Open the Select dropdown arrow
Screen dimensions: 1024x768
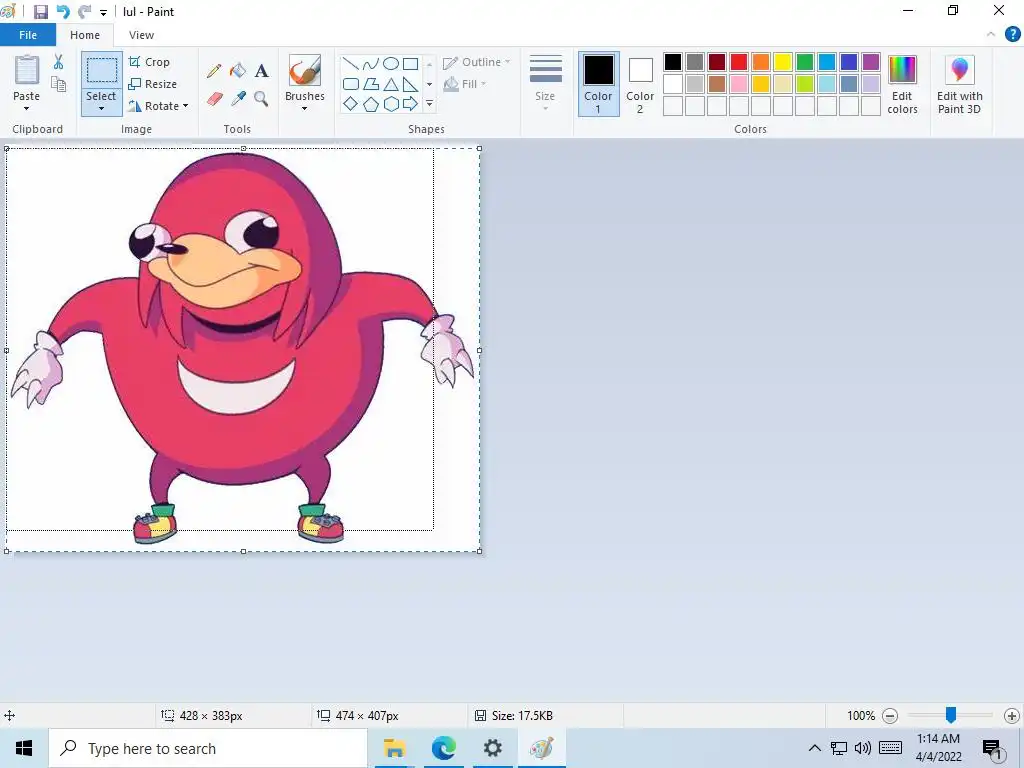click(x=101, y=108)
